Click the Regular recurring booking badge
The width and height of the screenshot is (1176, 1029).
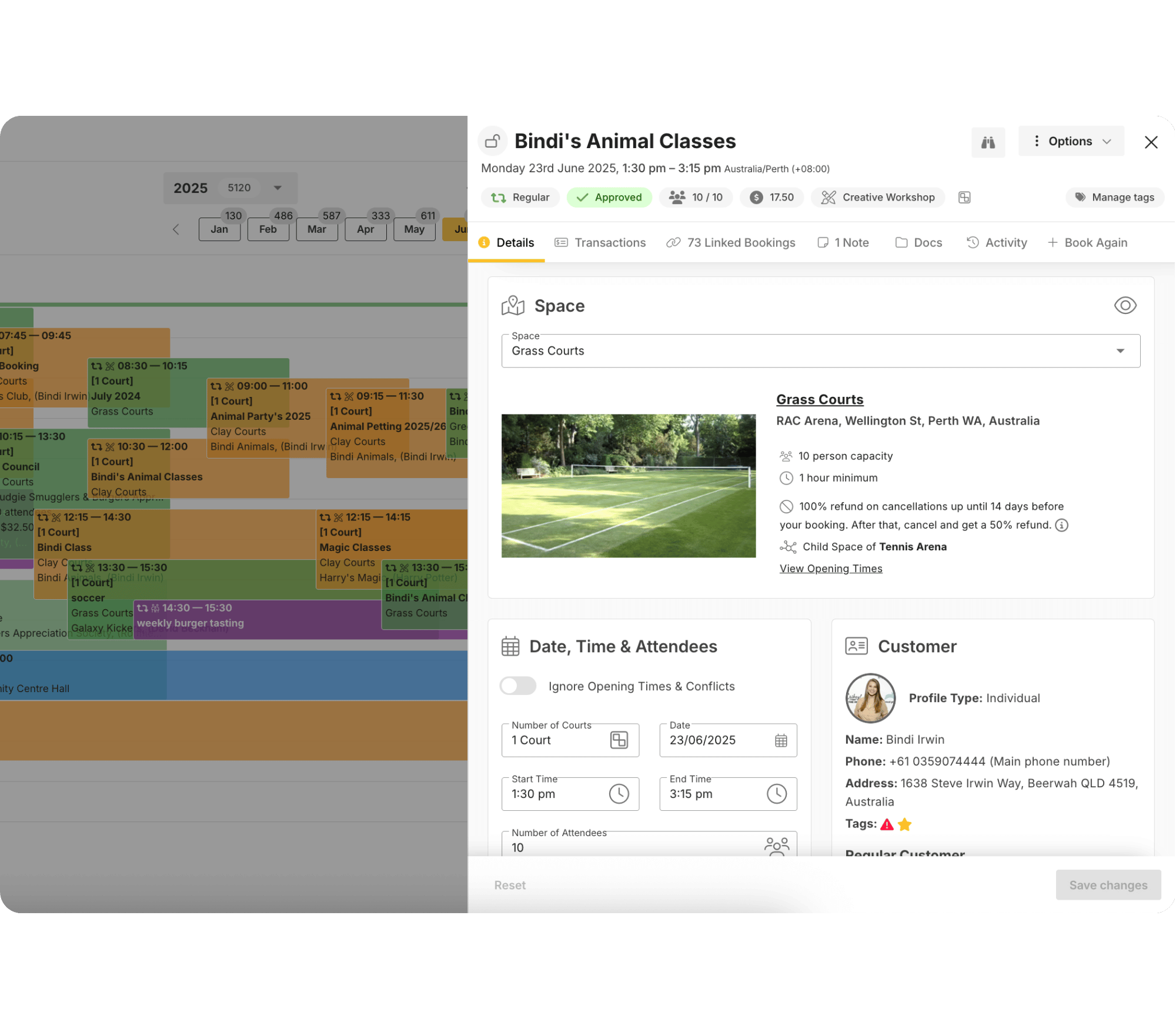520,198
